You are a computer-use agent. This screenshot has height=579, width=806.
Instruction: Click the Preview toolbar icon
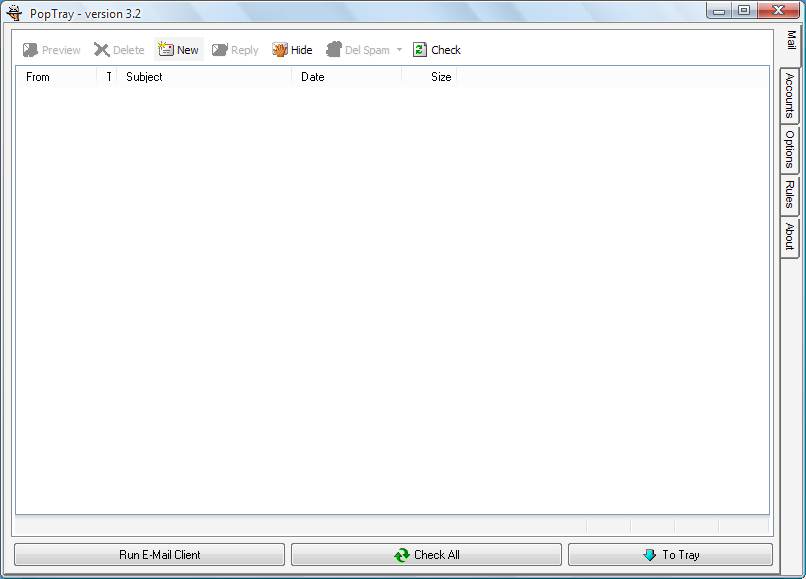coord(30,50)
